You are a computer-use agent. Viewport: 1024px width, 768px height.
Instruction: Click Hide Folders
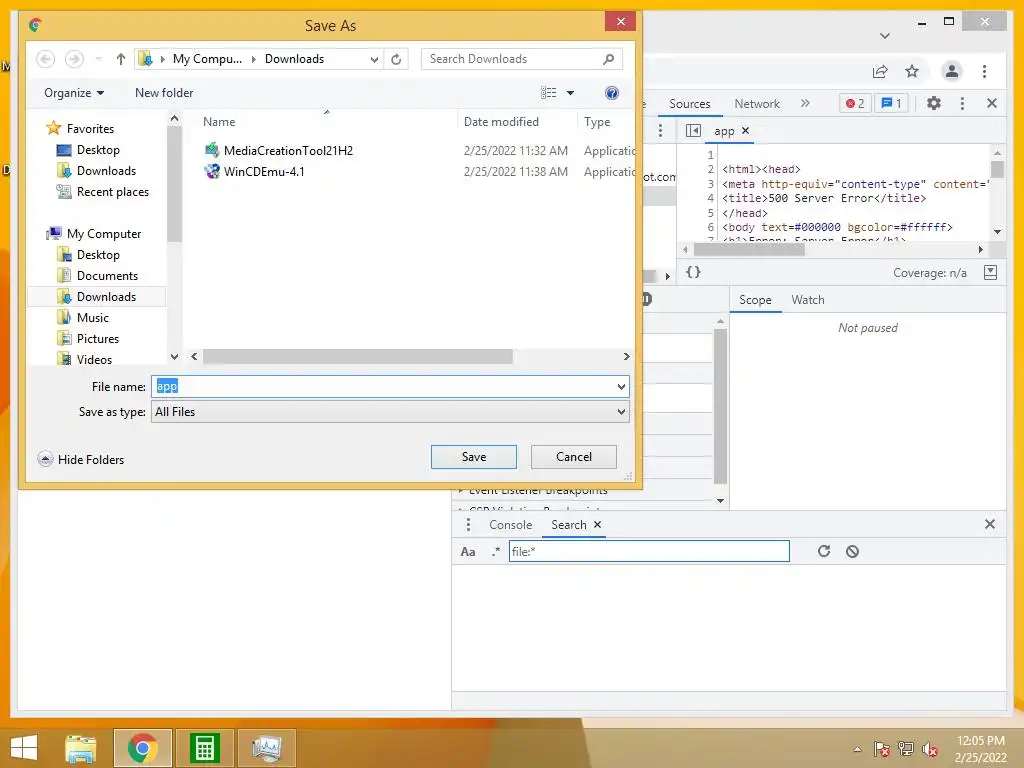81,459
